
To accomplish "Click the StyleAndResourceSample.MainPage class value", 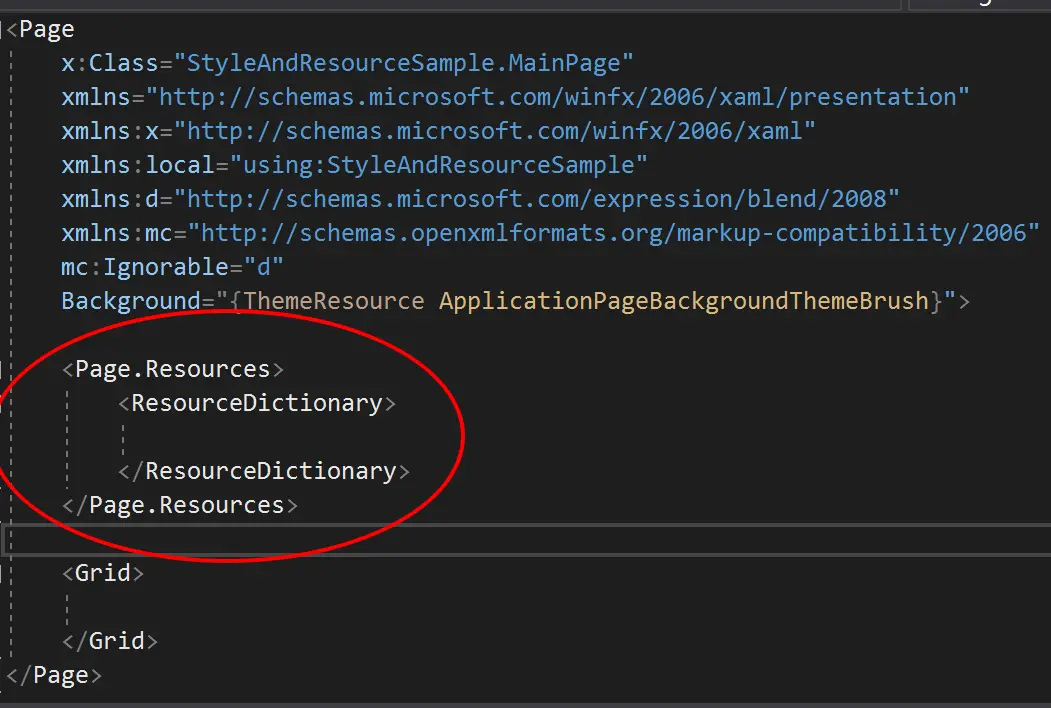I will click(x=403, y=63).
